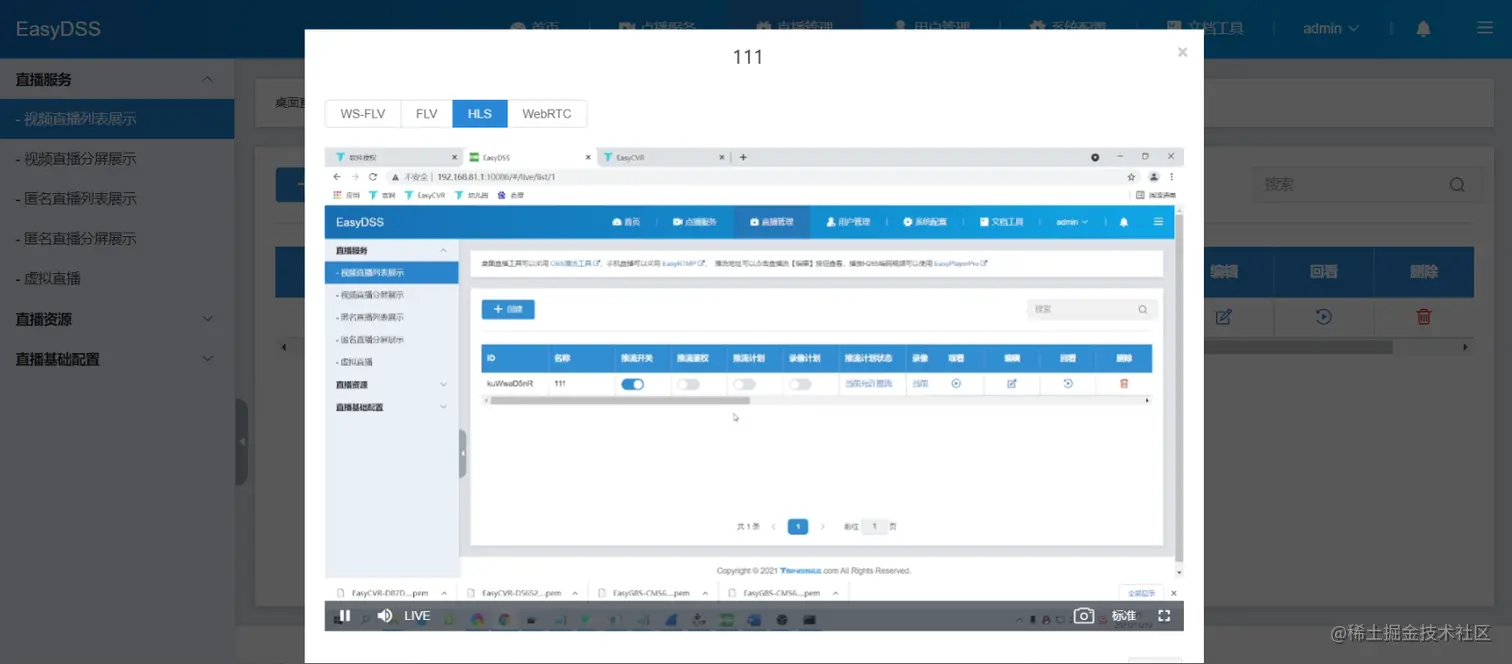1512x664 pixels.
Task: Open 虚拟直播 in sidebar
Action: (117, 279)
